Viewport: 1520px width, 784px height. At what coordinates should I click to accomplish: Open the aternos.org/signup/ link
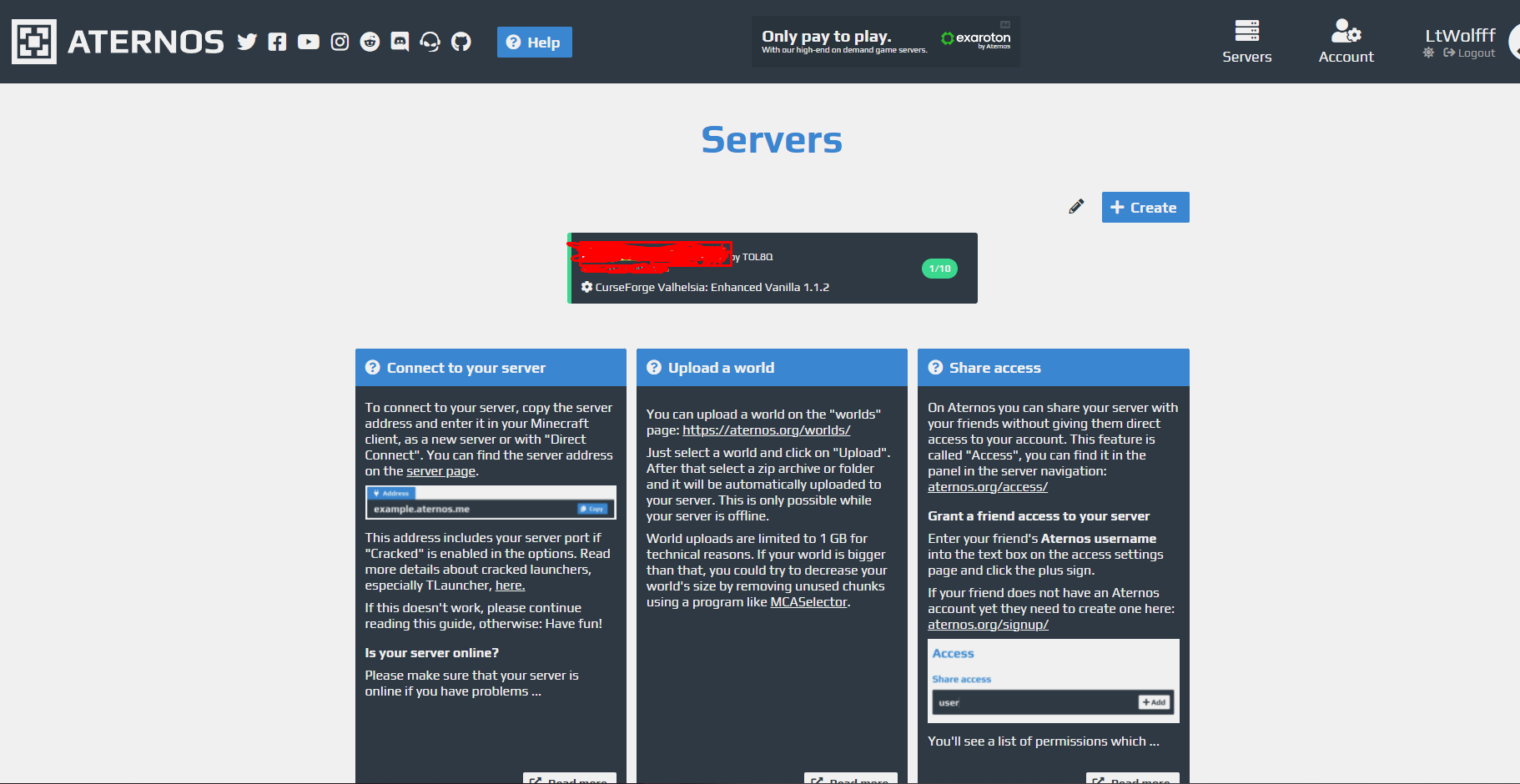tap(988, 625)
